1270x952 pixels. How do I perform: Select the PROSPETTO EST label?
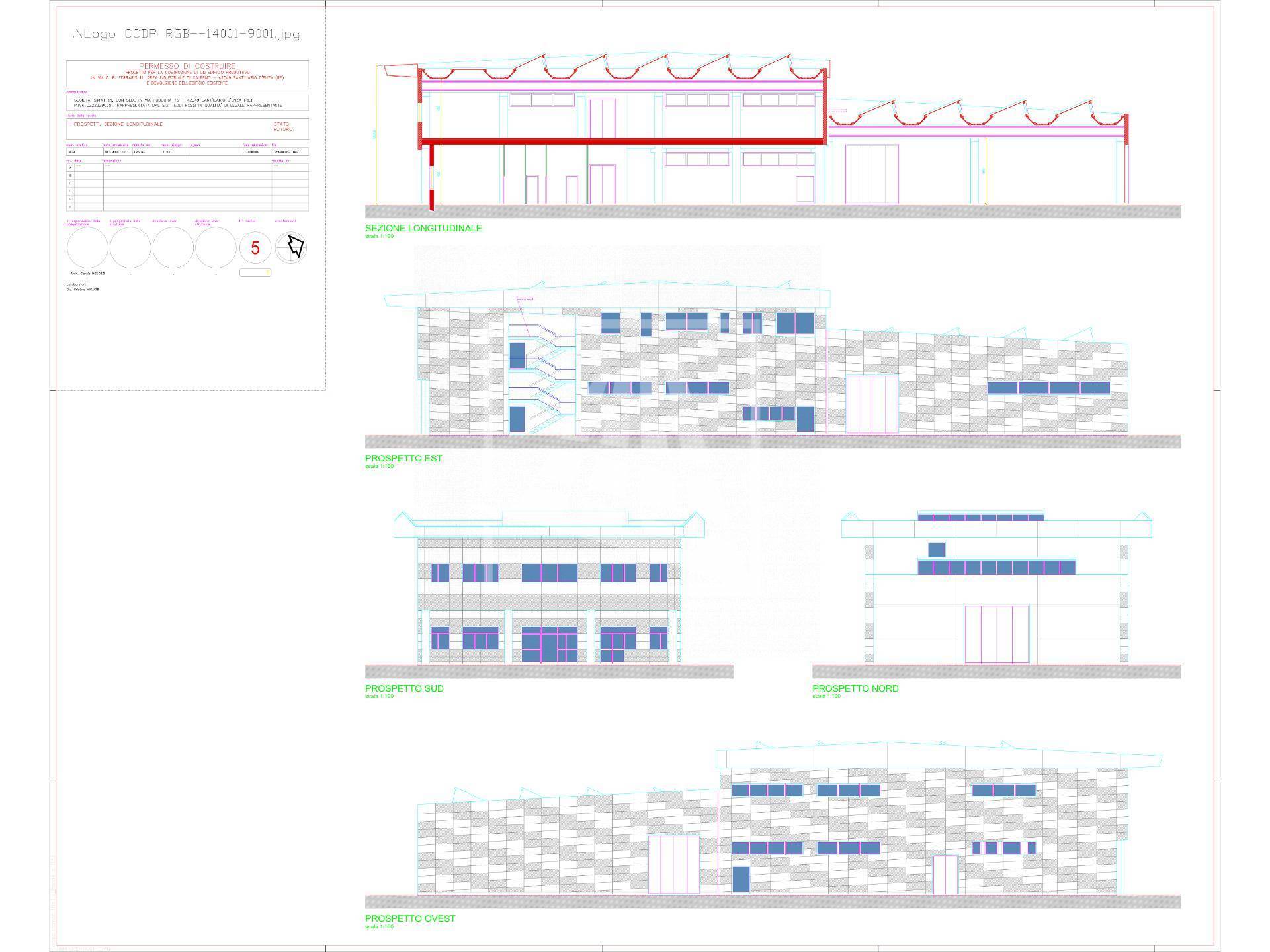403,458
